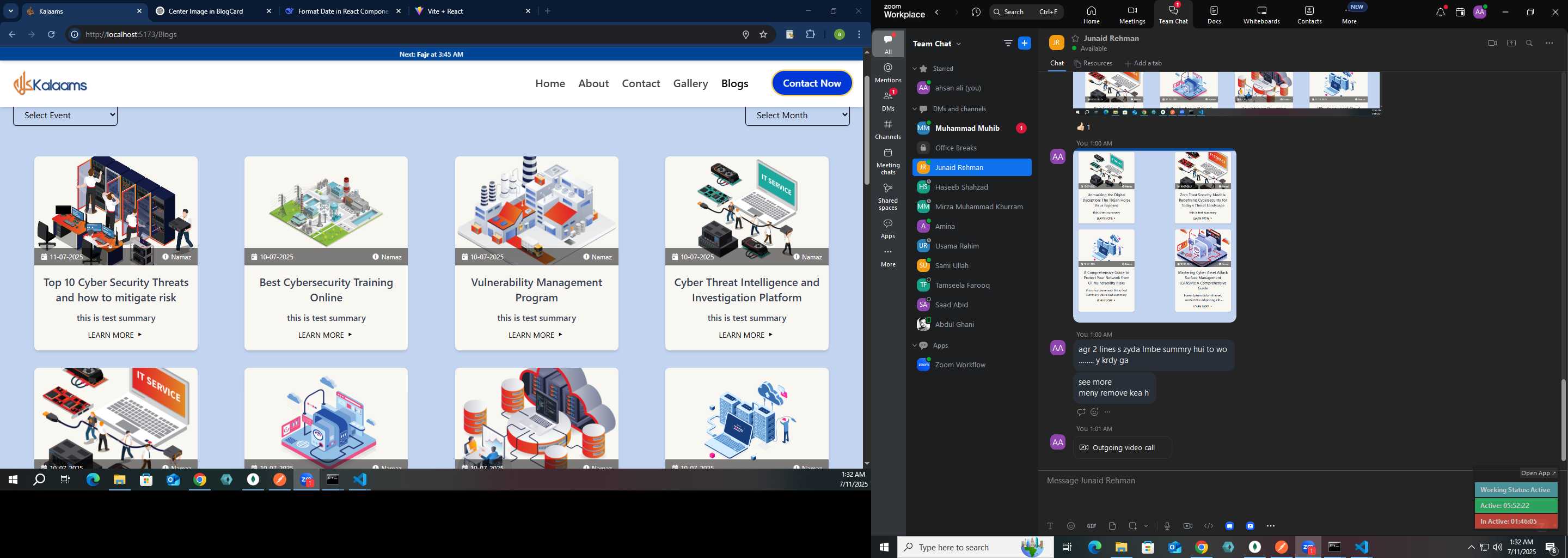1568x558 pixels.
Task: Open Chrome from the right taskbar
Action: [1201, 547]
